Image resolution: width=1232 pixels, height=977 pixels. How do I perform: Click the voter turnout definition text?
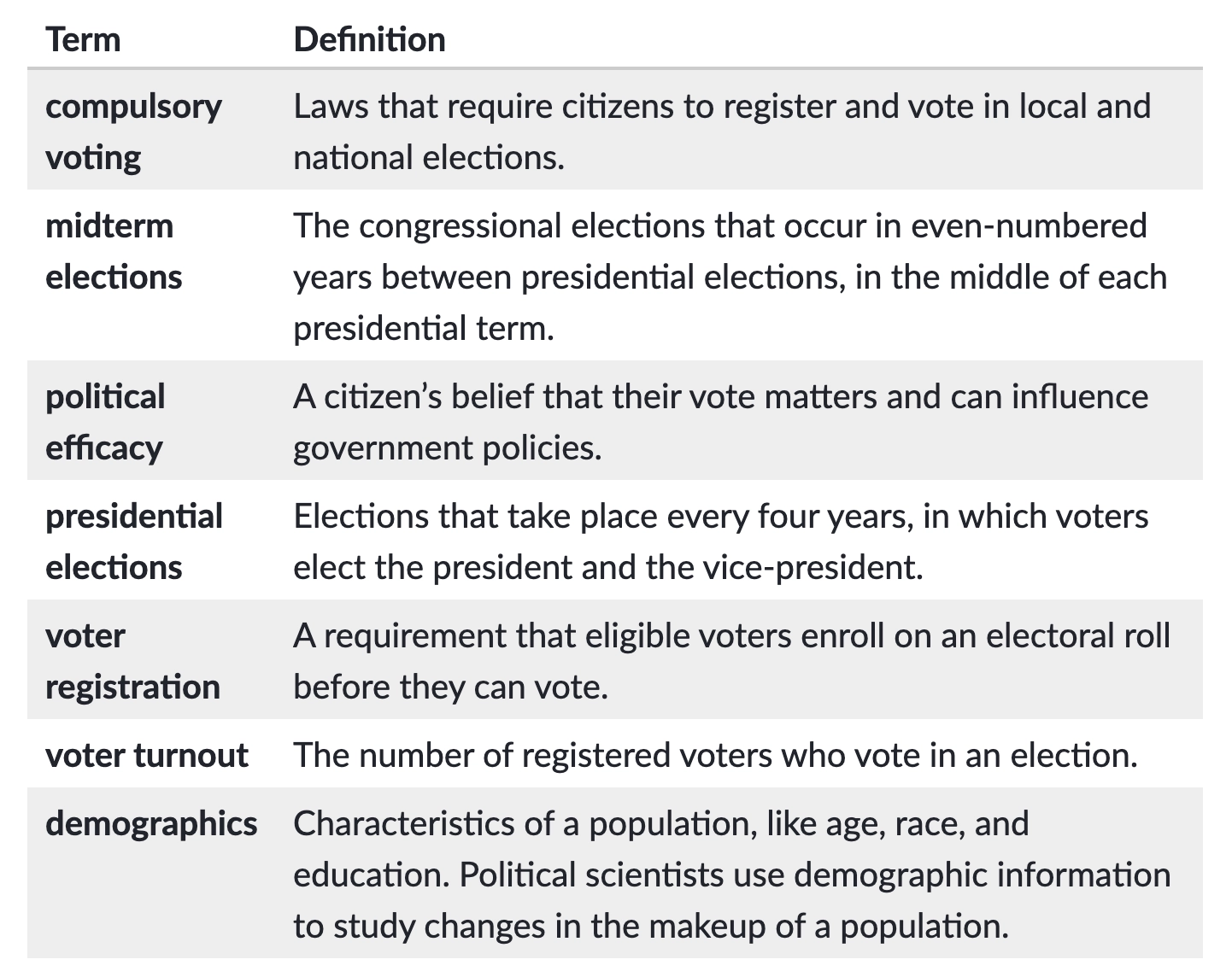click(x=715, y=755)
